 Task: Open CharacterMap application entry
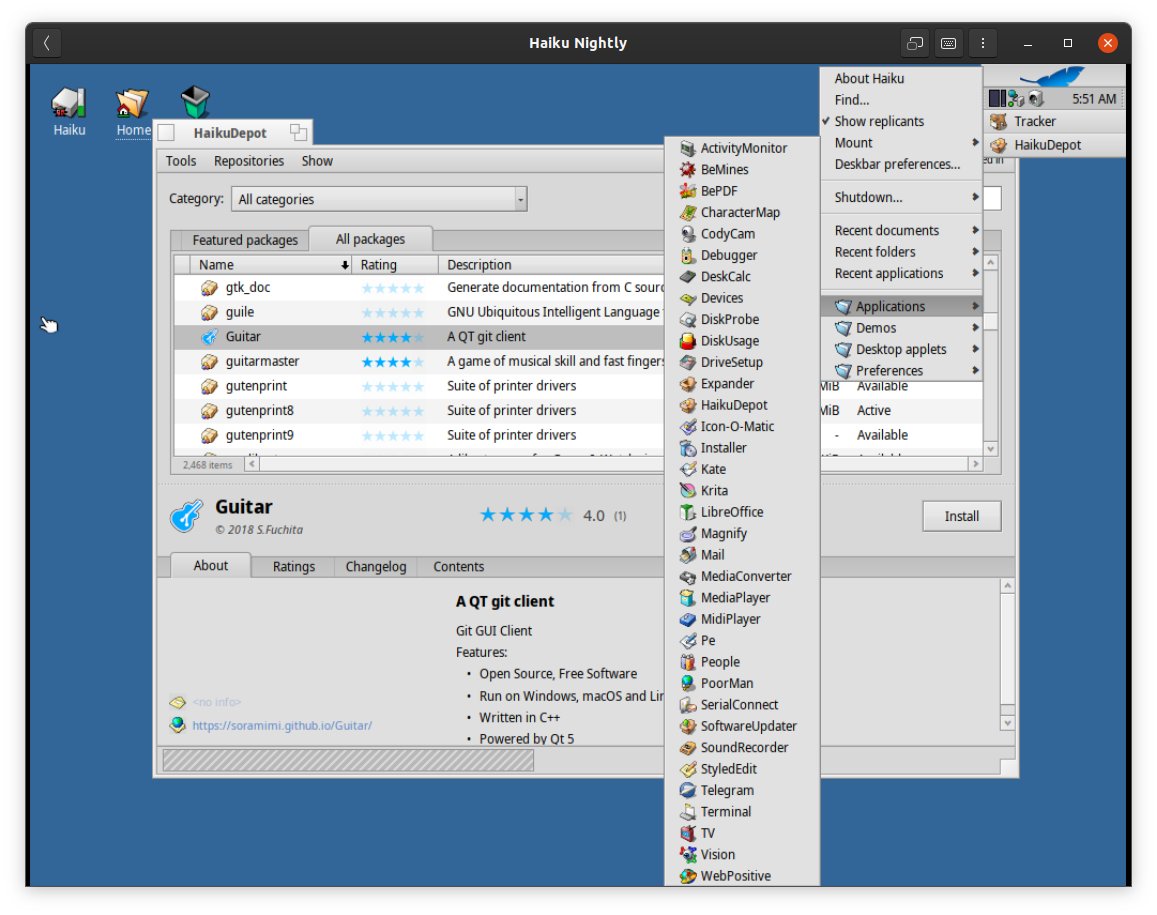click(742, 212)
